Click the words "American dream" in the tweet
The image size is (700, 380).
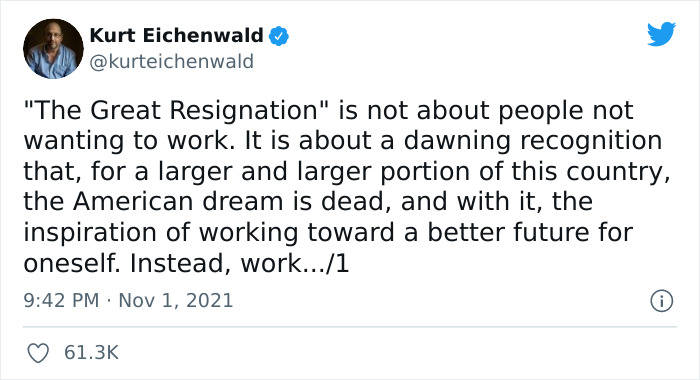coord(179,201)
